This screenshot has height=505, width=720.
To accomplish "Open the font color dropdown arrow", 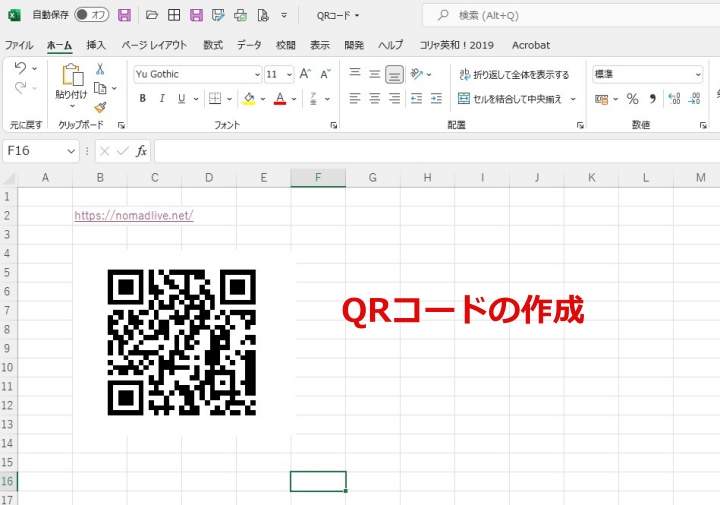I will point(294,99).
